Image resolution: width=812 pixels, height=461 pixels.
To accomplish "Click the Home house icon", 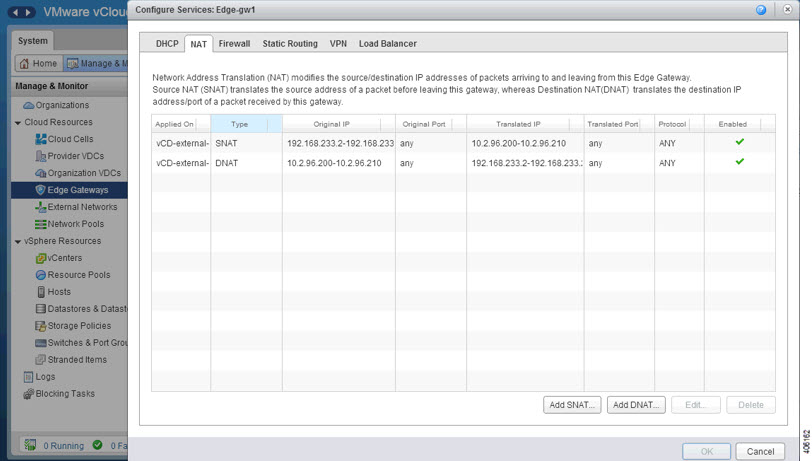I will 24,63.
